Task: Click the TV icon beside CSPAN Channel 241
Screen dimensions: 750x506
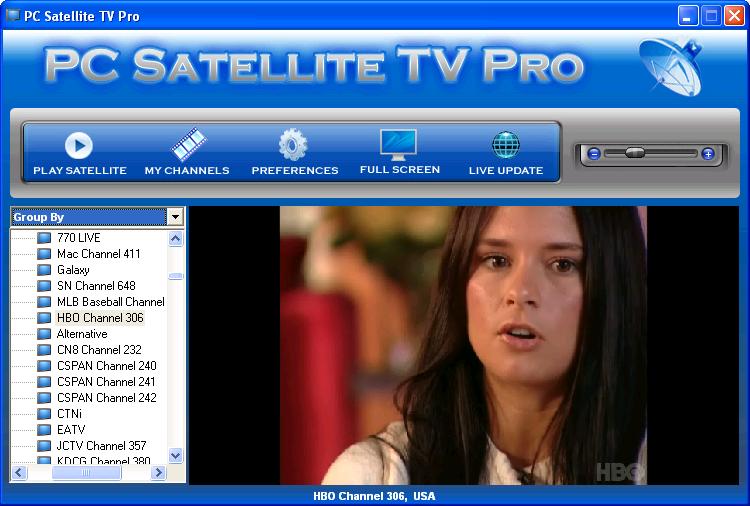Action: pos(44,382)
